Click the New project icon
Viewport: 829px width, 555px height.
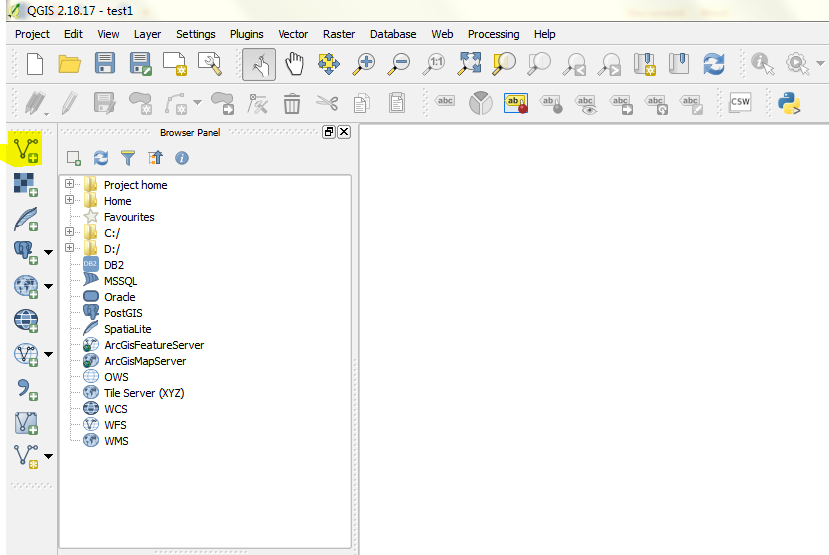point(35,64)
